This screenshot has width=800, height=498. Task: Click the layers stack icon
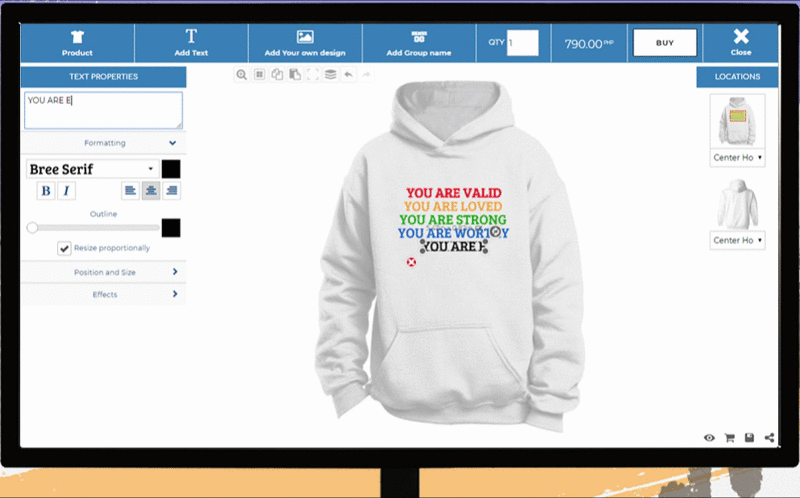coord(330,74)
